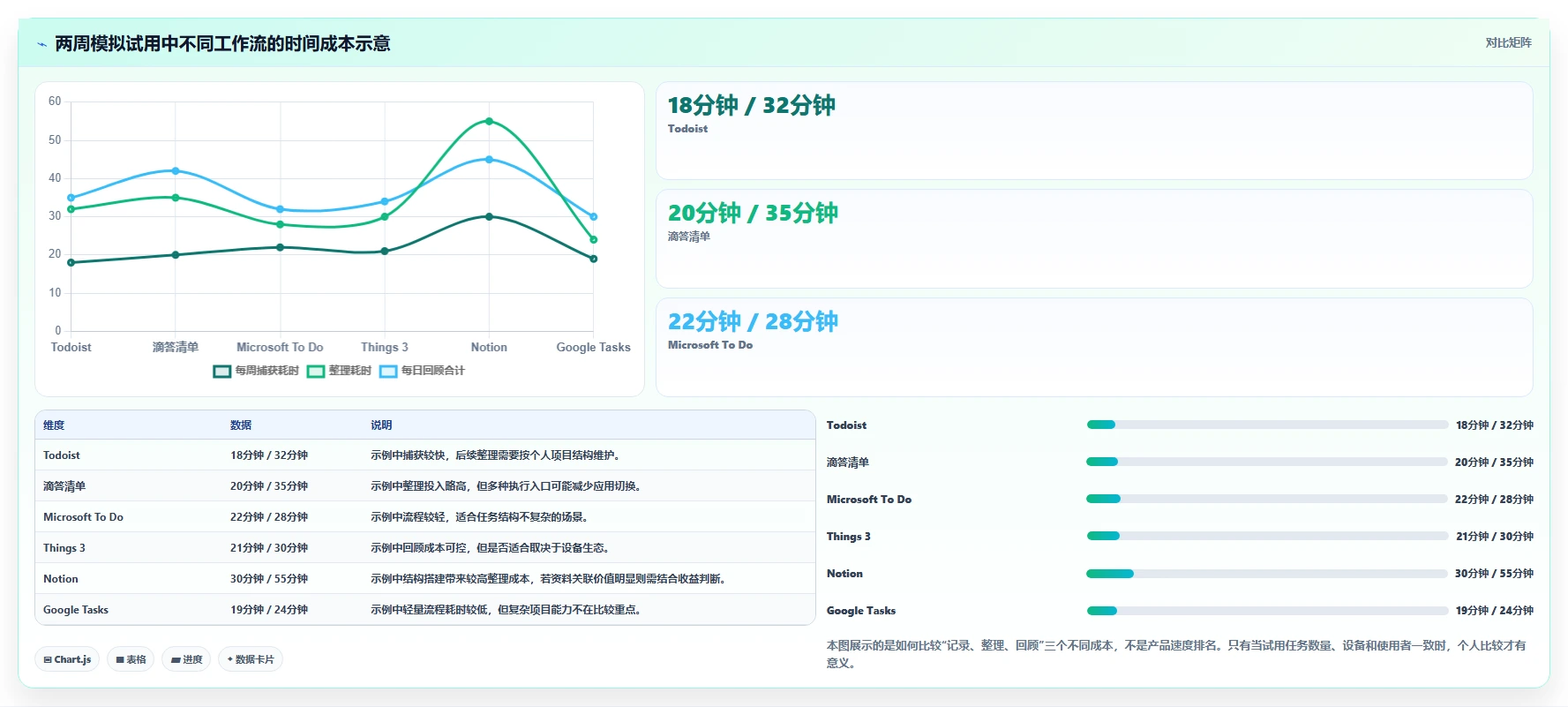Click the Things 3 dark green point at 21
Screen dimensions: 1568x707
coord(385,251)
